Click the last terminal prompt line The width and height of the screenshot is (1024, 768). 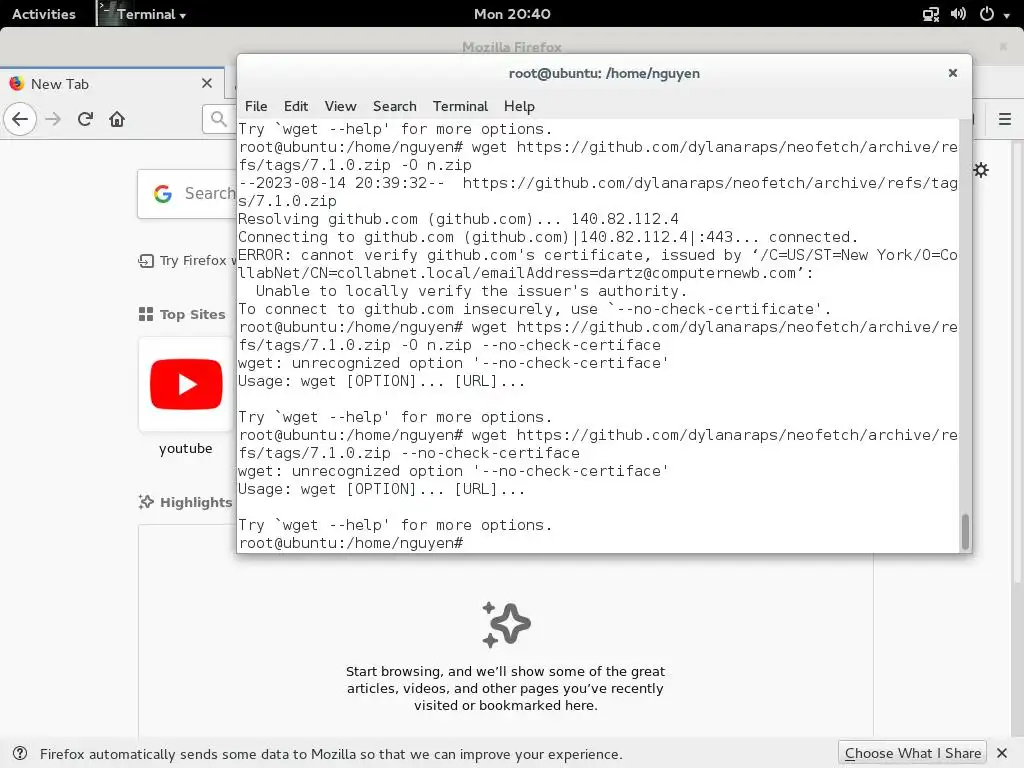[x=351, y=543]
